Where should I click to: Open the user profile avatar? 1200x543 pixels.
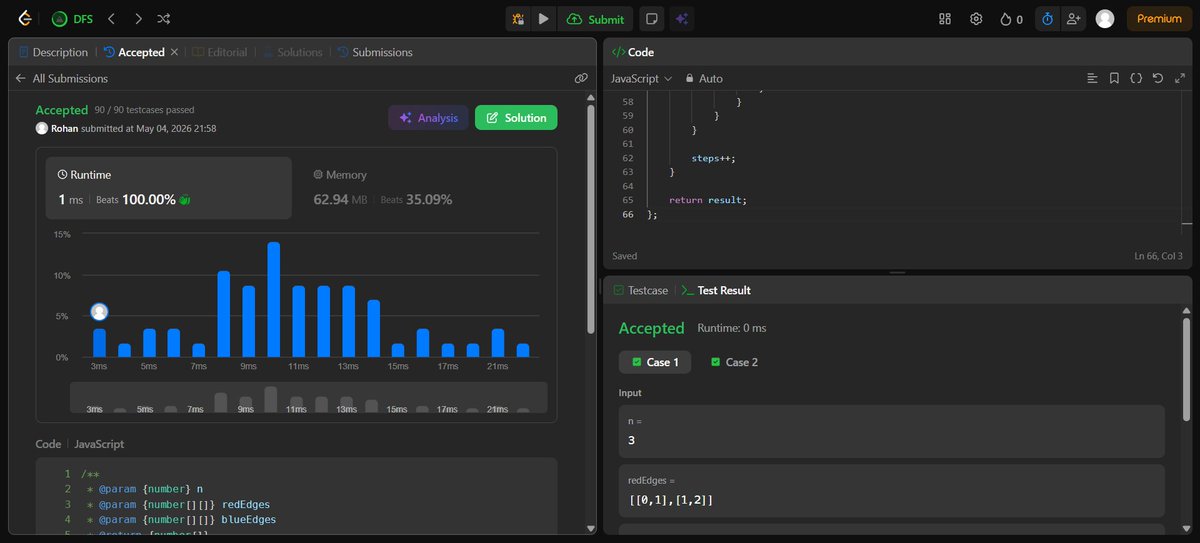point(1105,18)
